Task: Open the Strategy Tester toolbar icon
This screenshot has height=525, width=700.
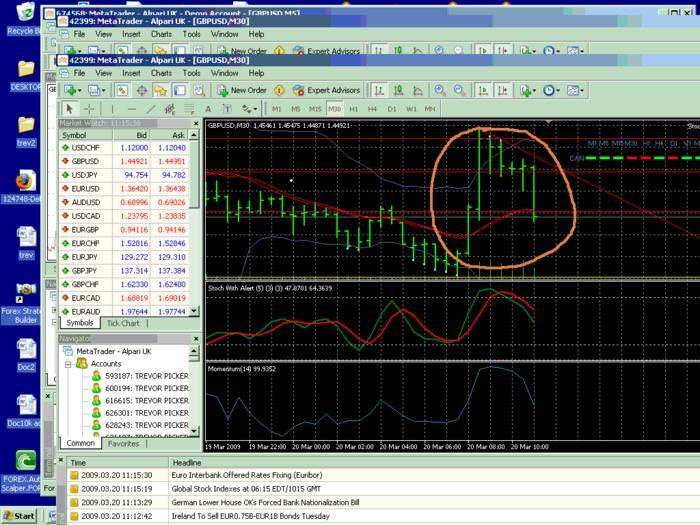Action: click(199, 90)
